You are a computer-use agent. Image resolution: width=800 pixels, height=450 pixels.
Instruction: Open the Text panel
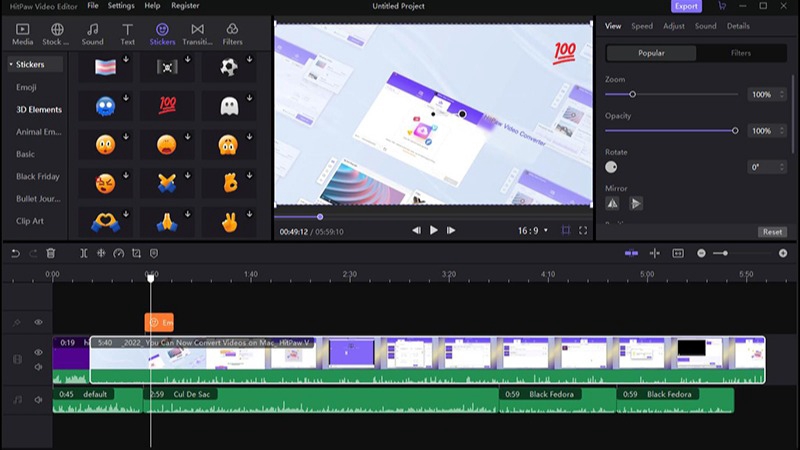pyautogui.click(x=128, y=34)
